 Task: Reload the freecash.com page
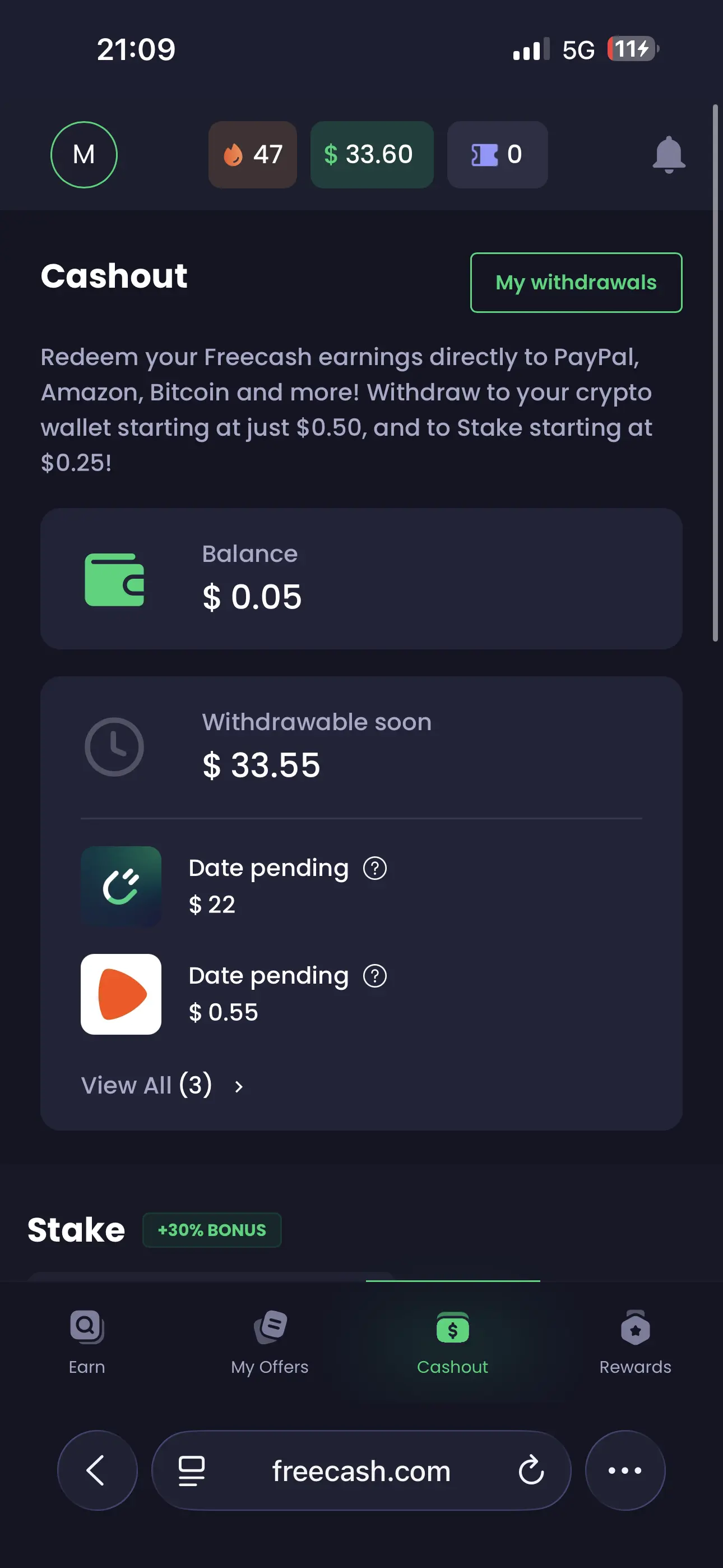[x=531, y=1470]
